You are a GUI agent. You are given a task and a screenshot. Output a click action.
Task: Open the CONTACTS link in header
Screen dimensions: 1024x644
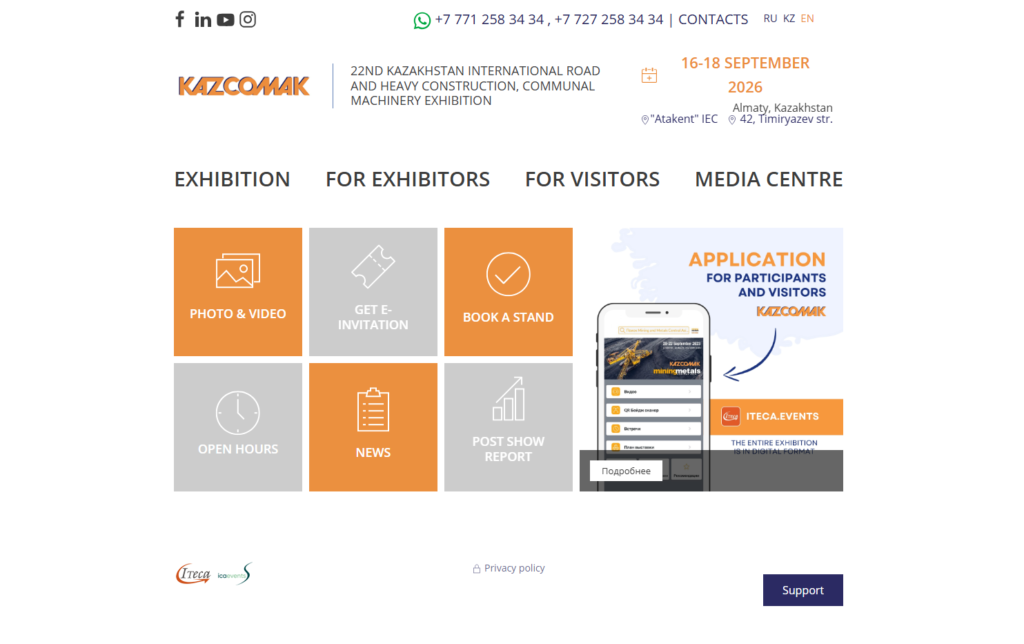coord(713,20)
